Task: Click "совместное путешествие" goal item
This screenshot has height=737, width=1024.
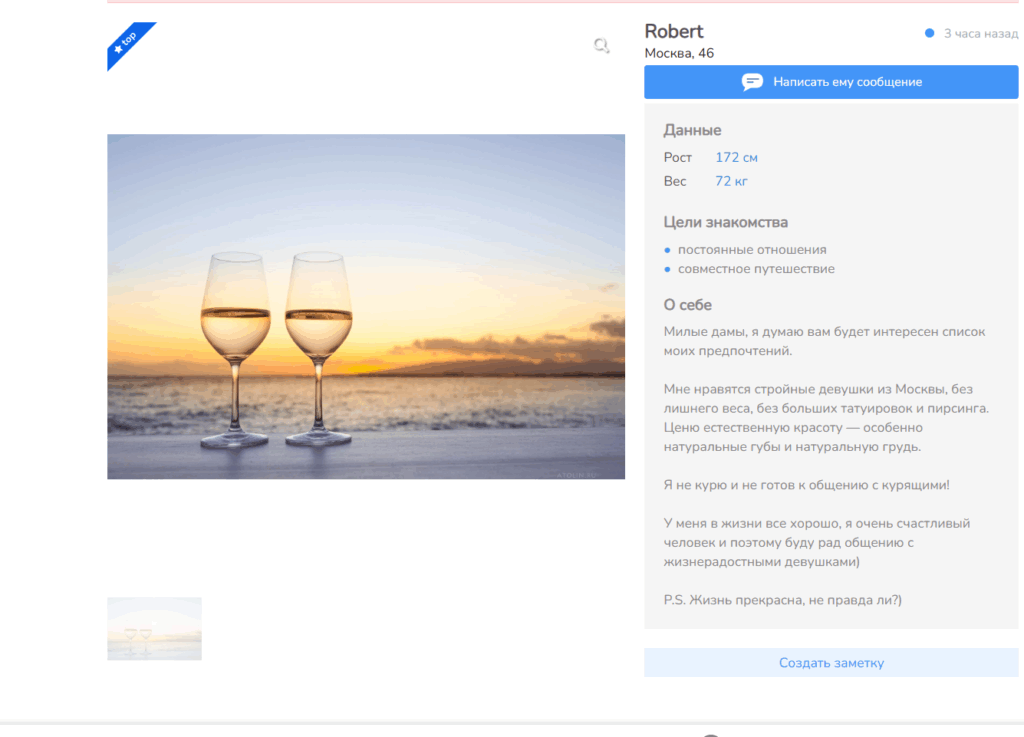Action: [756, 269]
